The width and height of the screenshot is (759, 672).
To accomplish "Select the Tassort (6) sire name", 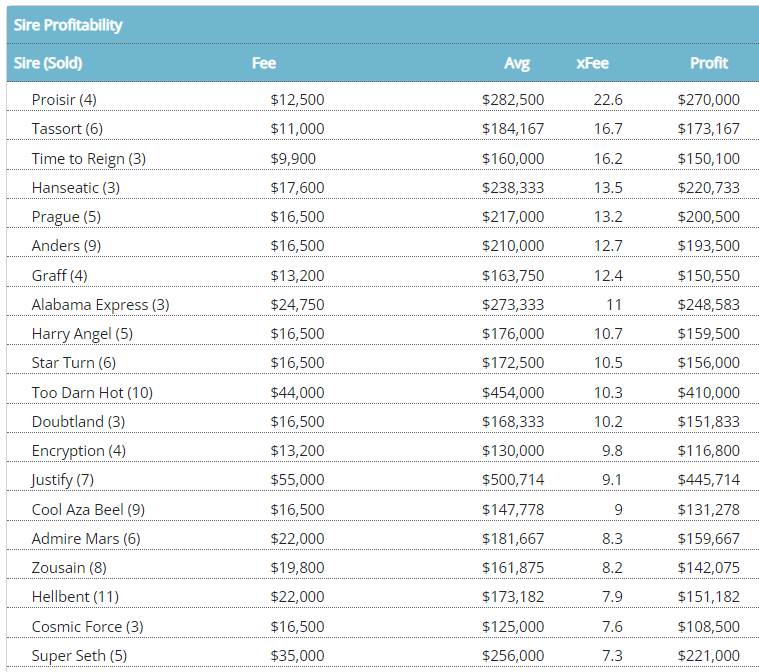I will [x=67, y=129].
